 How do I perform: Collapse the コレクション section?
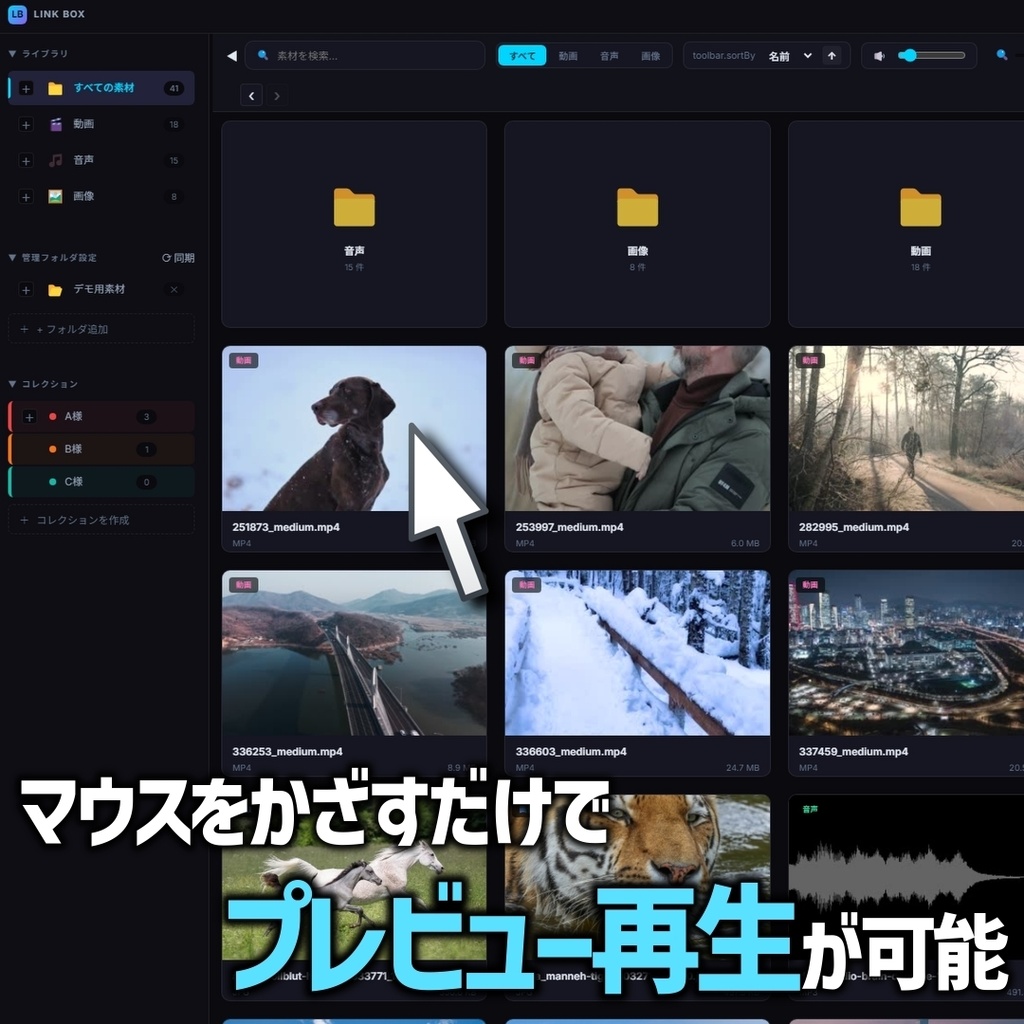click(12, 384)
